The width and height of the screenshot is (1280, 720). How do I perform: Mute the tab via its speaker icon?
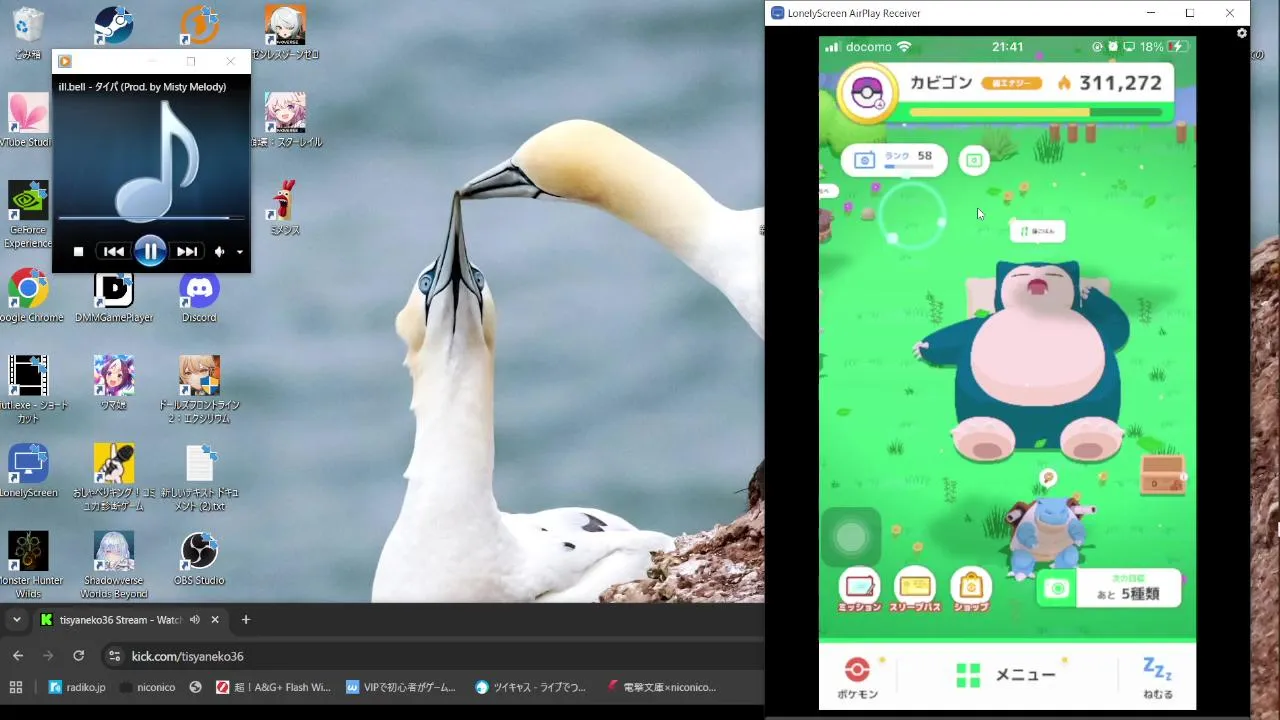click(195, 620)
